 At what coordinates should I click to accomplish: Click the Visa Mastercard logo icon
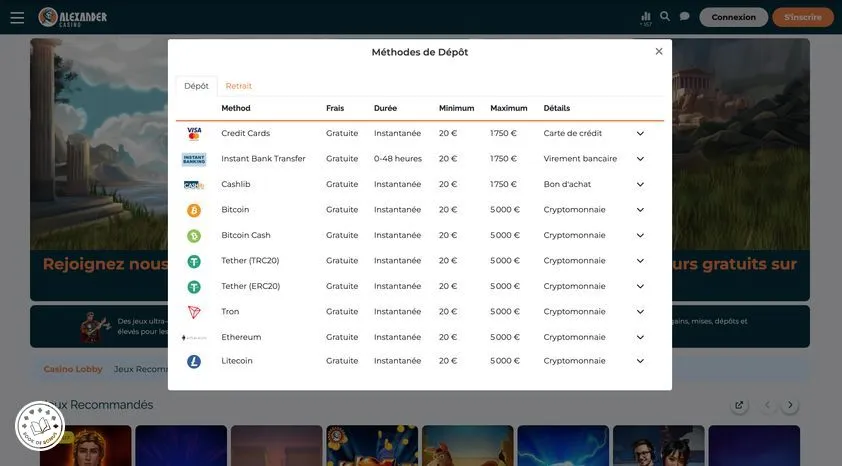point(194,133)
